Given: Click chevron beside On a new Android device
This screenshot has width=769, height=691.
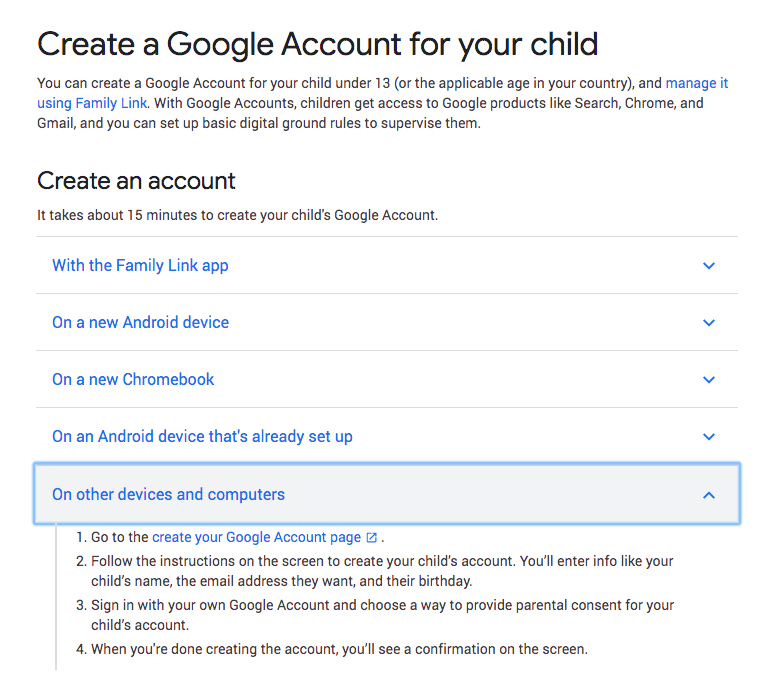Looking at the screenshot, I should 709,323.
